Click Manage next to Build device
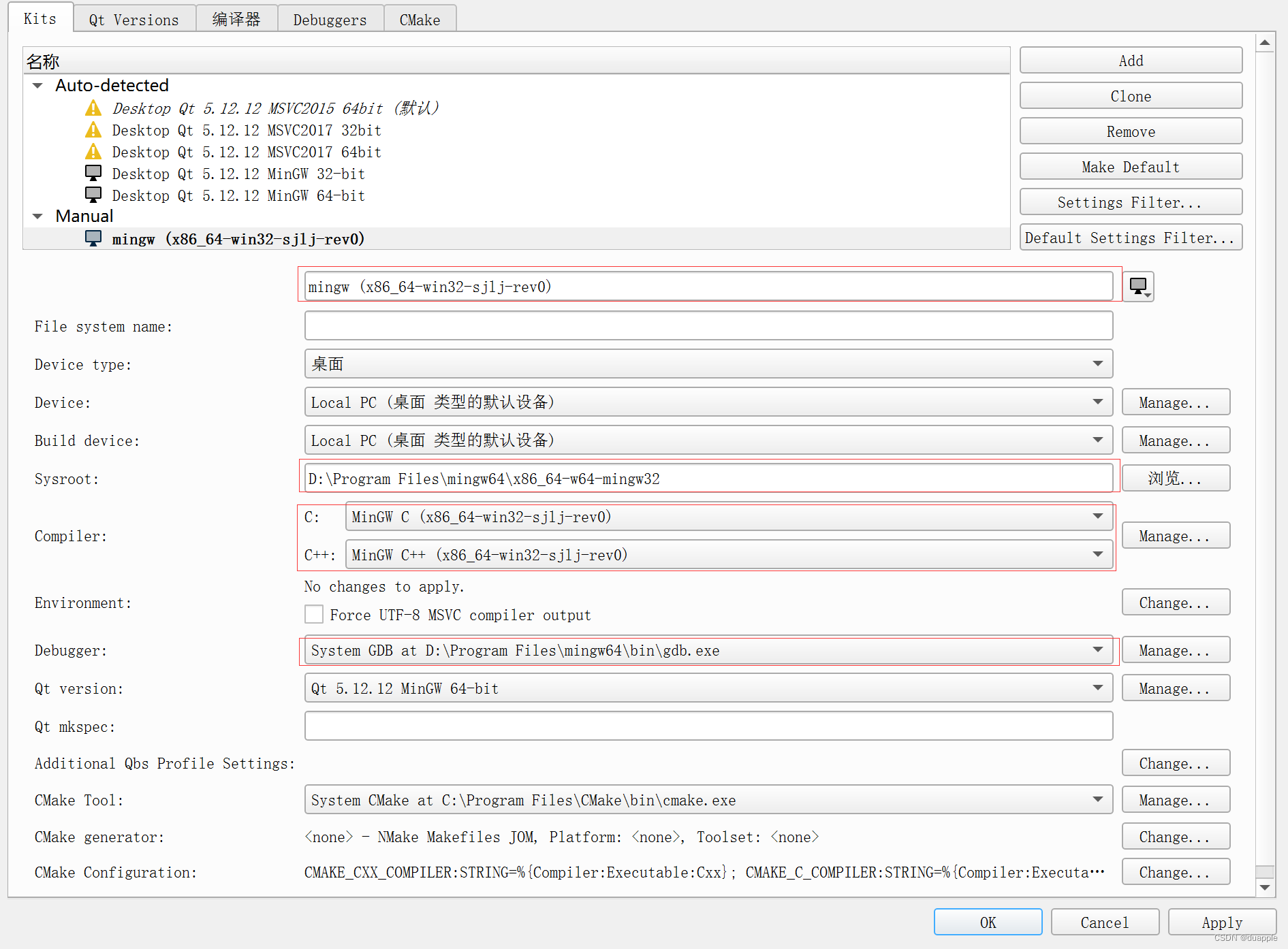 click(1176, 440)
